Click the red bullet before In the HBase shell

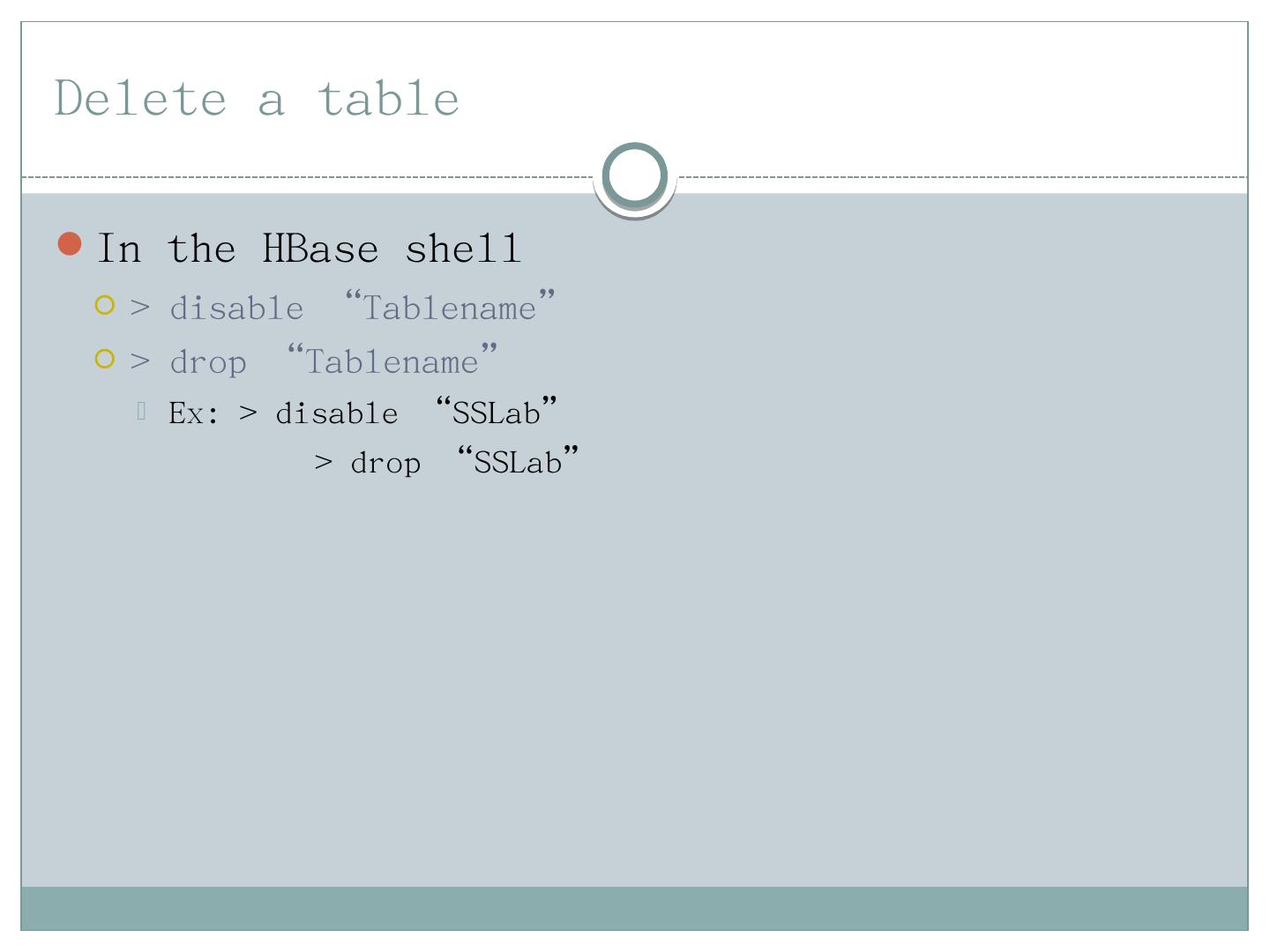(x=70, y=244)
